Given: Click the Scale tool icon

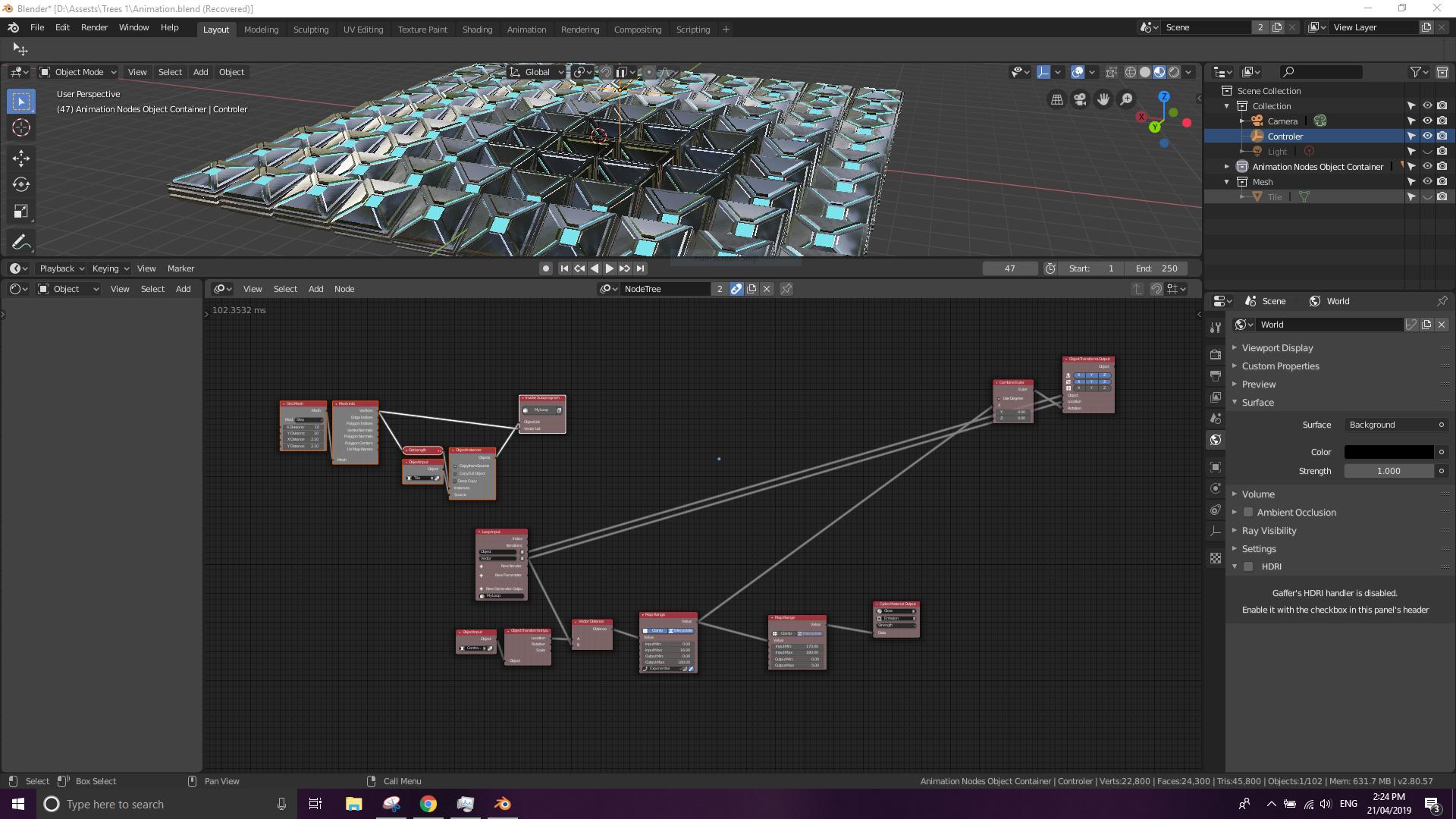Looking at the screenshot, I should (21, 211).
